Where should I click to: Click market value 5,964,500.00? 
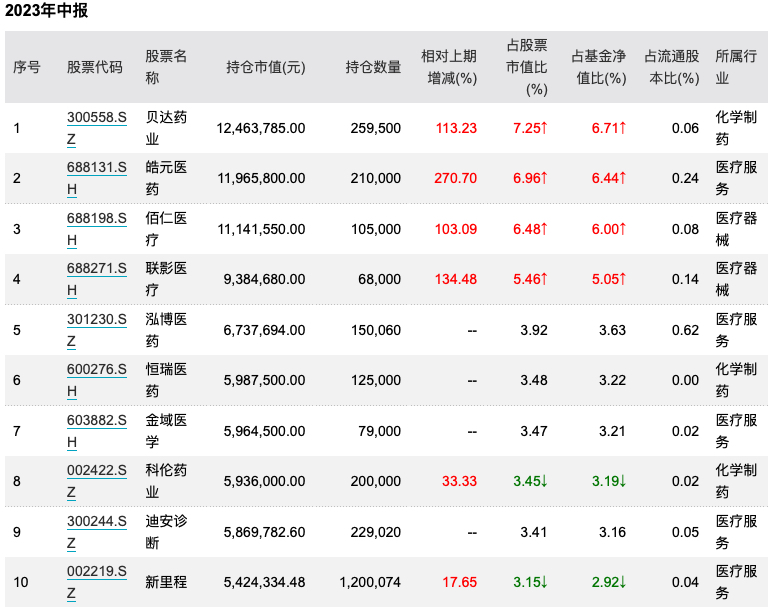coord(264,431)
